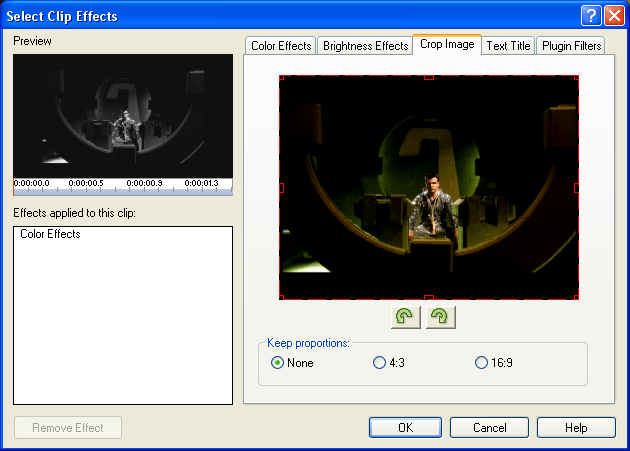Rotate image counterclockwise with left arrow button

405,317
